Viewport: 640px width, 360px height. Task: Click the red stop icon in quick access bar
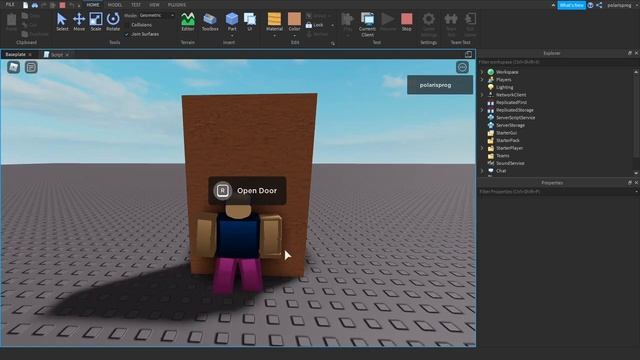click(x=62, y=5)
